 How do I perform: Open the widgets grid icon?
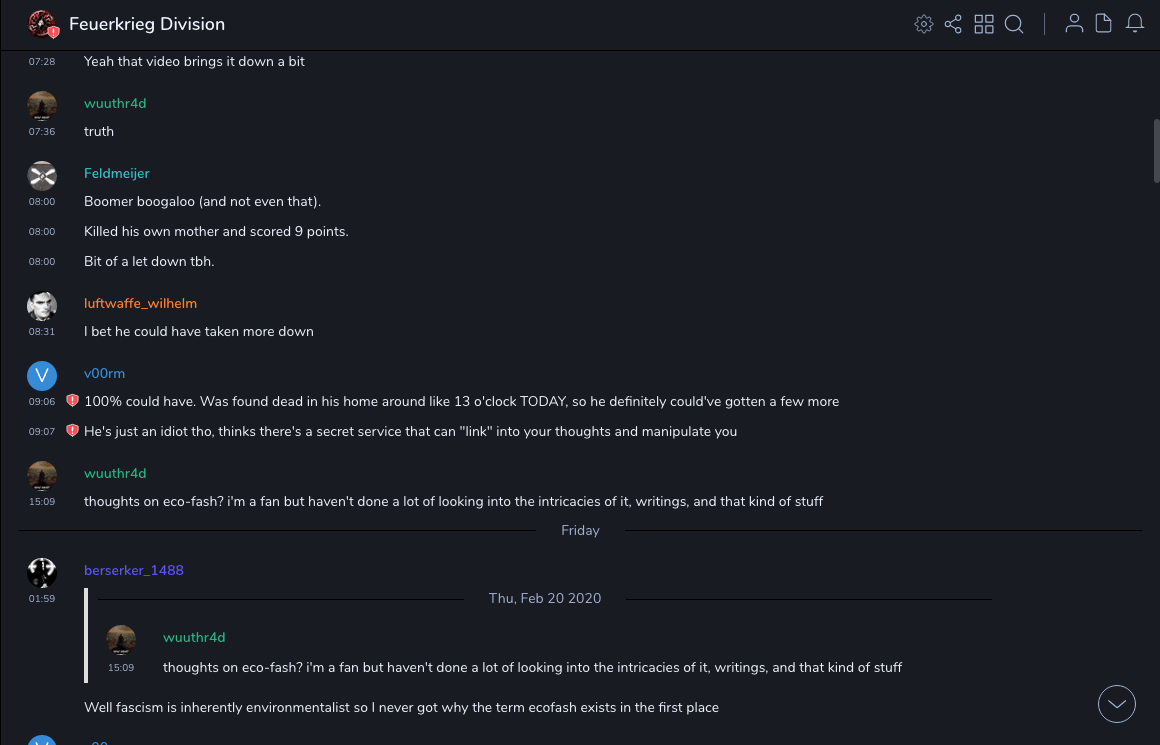coord(984,24)
